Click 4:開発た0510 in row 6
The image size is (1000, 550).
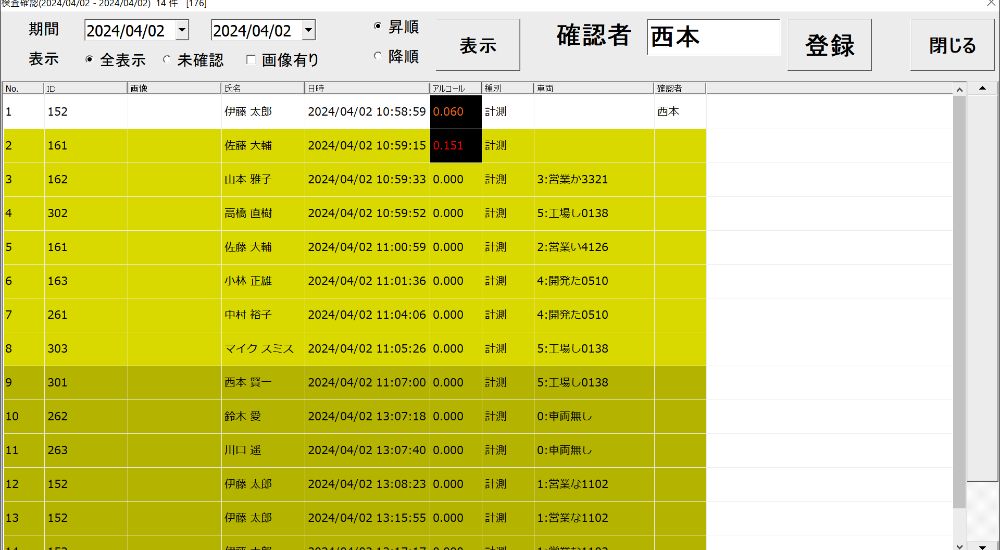[x=573, y=281]
